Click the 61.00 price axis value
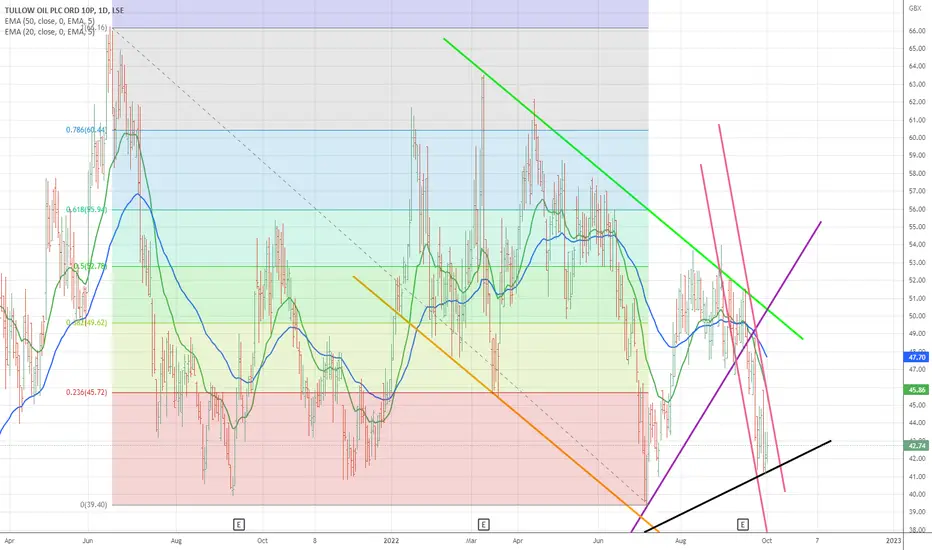932x550 pixels. tap(917, 120)
